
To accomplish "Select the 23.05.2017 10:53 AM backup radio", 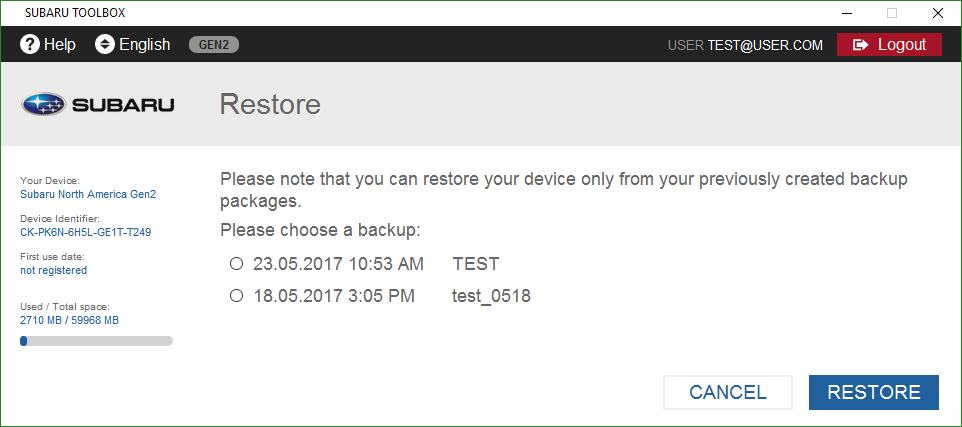I will (x=236, y=264).
